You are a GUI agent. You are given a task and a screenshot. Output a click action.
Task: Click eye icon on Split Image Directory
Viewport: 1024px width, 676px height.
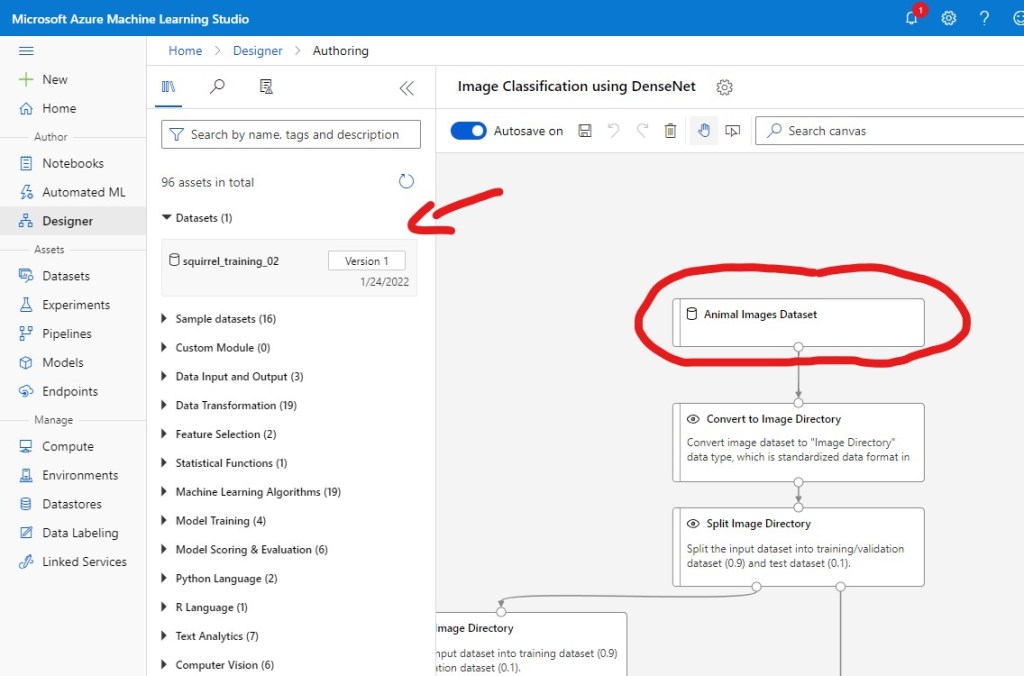tap(693, 523)
